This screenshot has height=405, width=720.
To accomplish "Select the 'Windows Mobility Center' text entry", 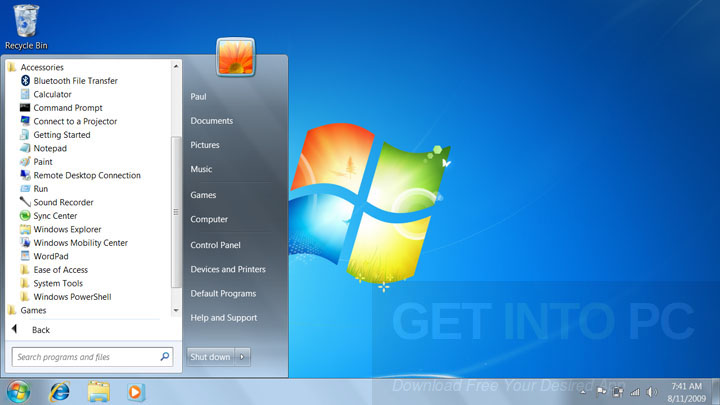I will coord(81,242).
